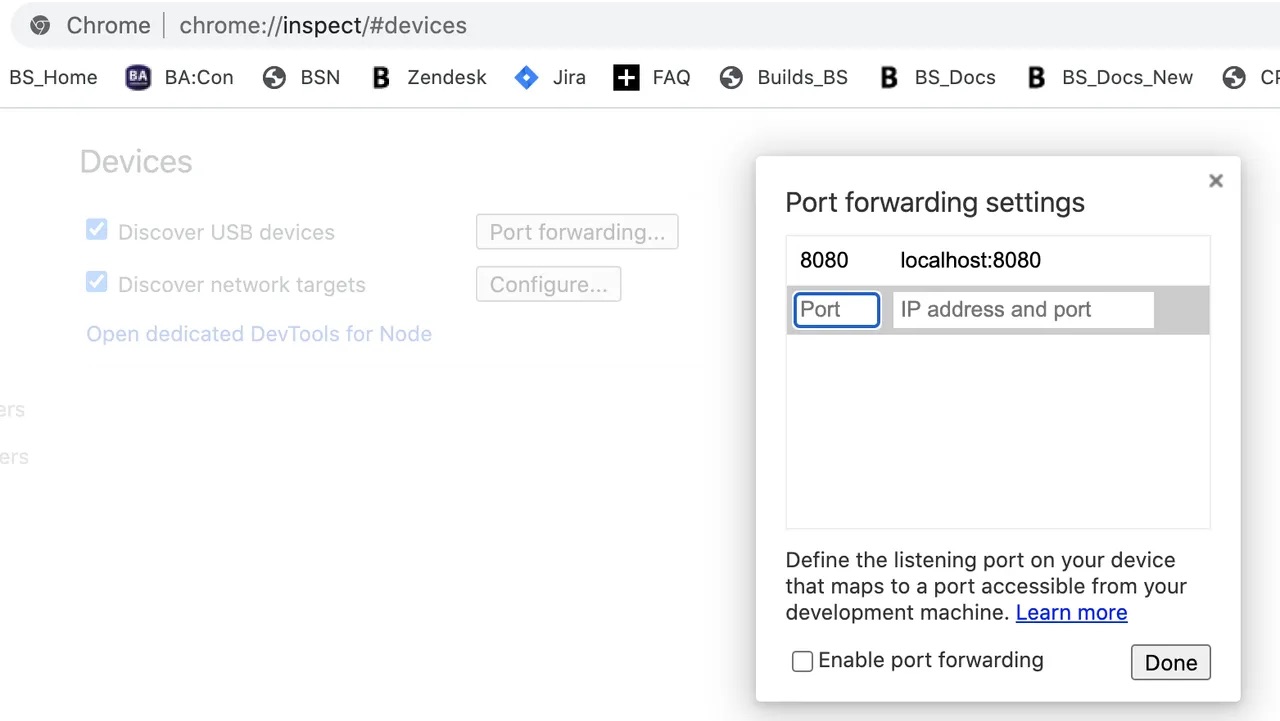This screenshot has width=1280, height=721.
Task: Click the globe icon on the far-right bookmark
Action: [x=1234, y=77]
